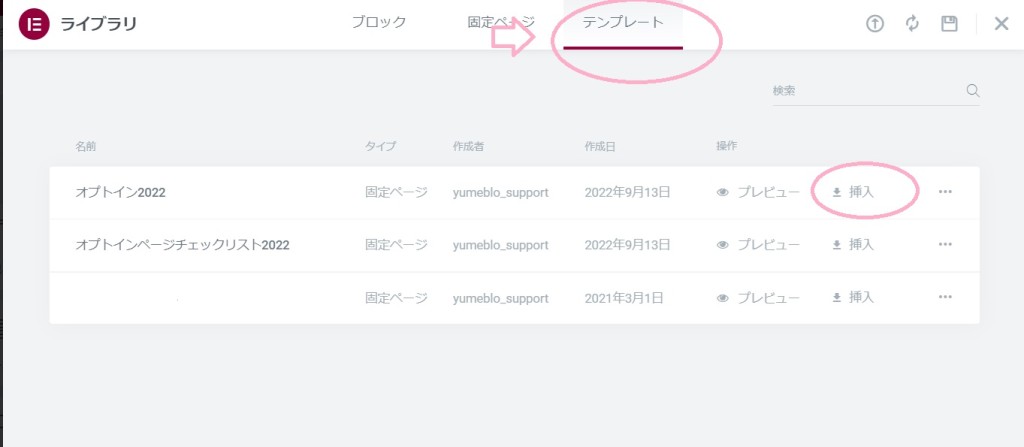Switch to the 固定ページ tab
Viewport: 1024px width, 447px height.
click(x=501, y=23)
